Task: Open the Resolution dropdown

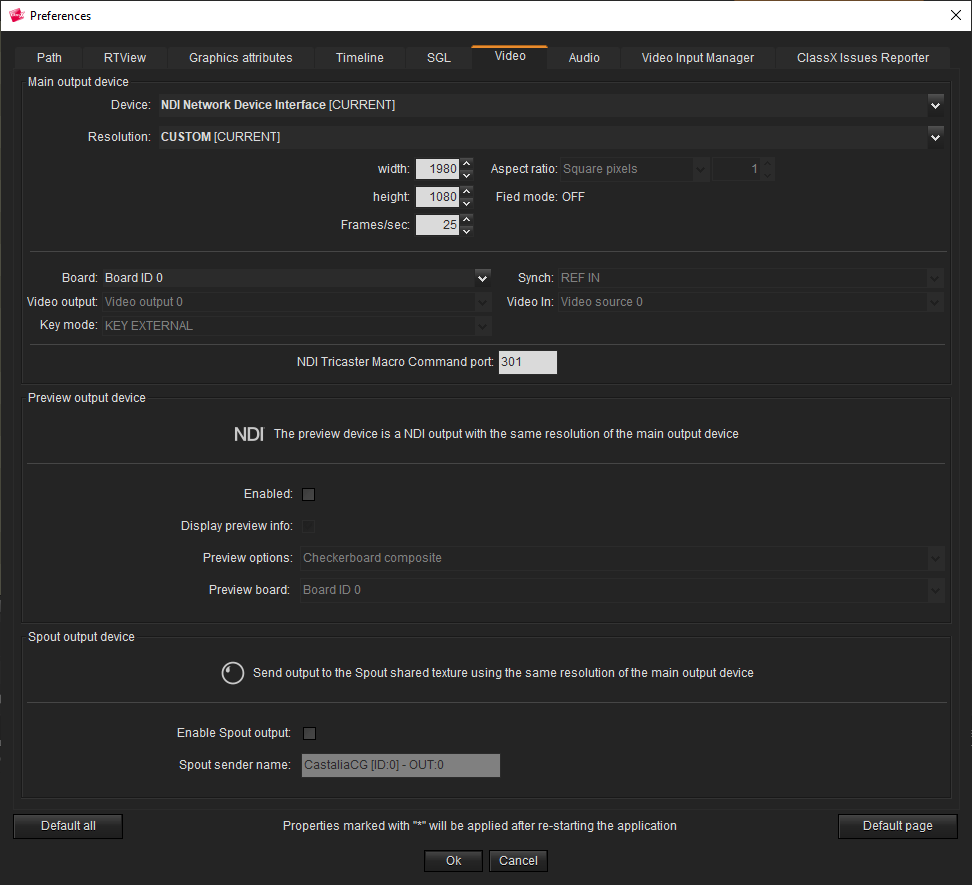Action: [x=935, y=137]
